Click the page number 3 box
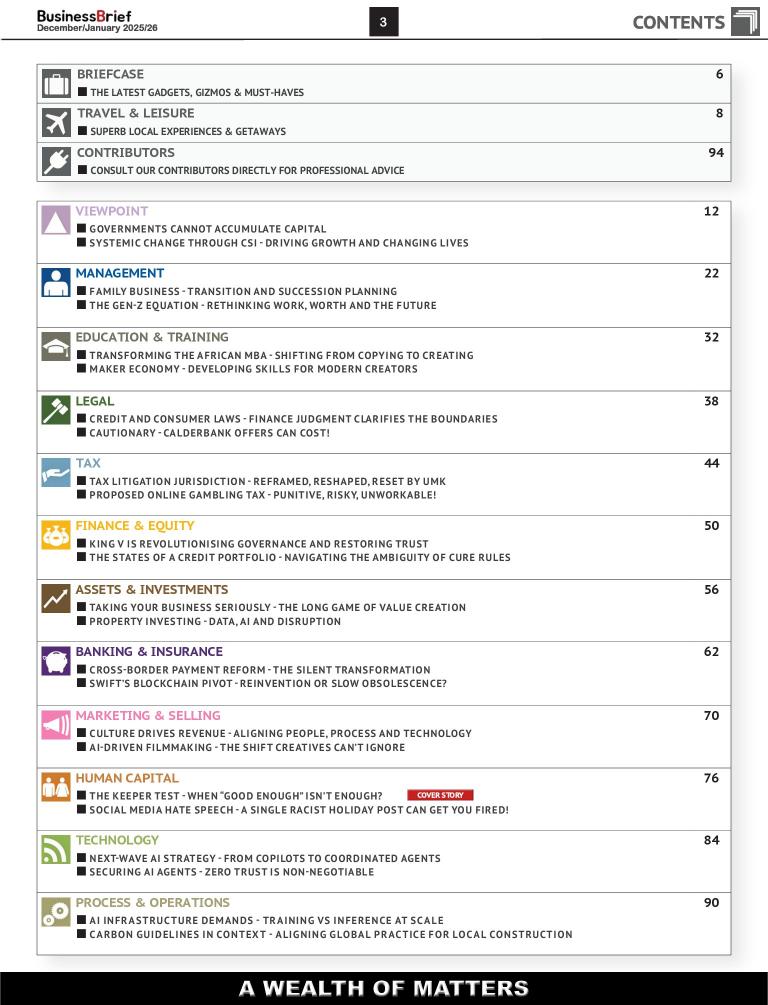This screenshot has width=768, height=1005. tap(384, 22)
